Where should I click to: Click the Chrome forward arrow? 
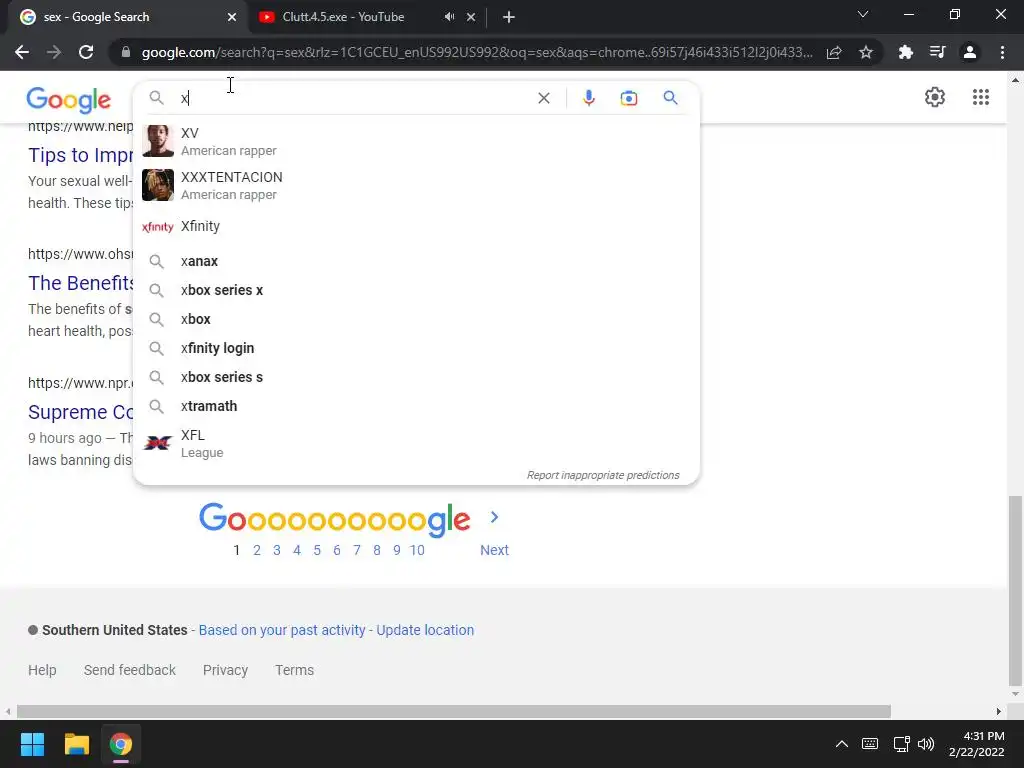coord(54,52)
